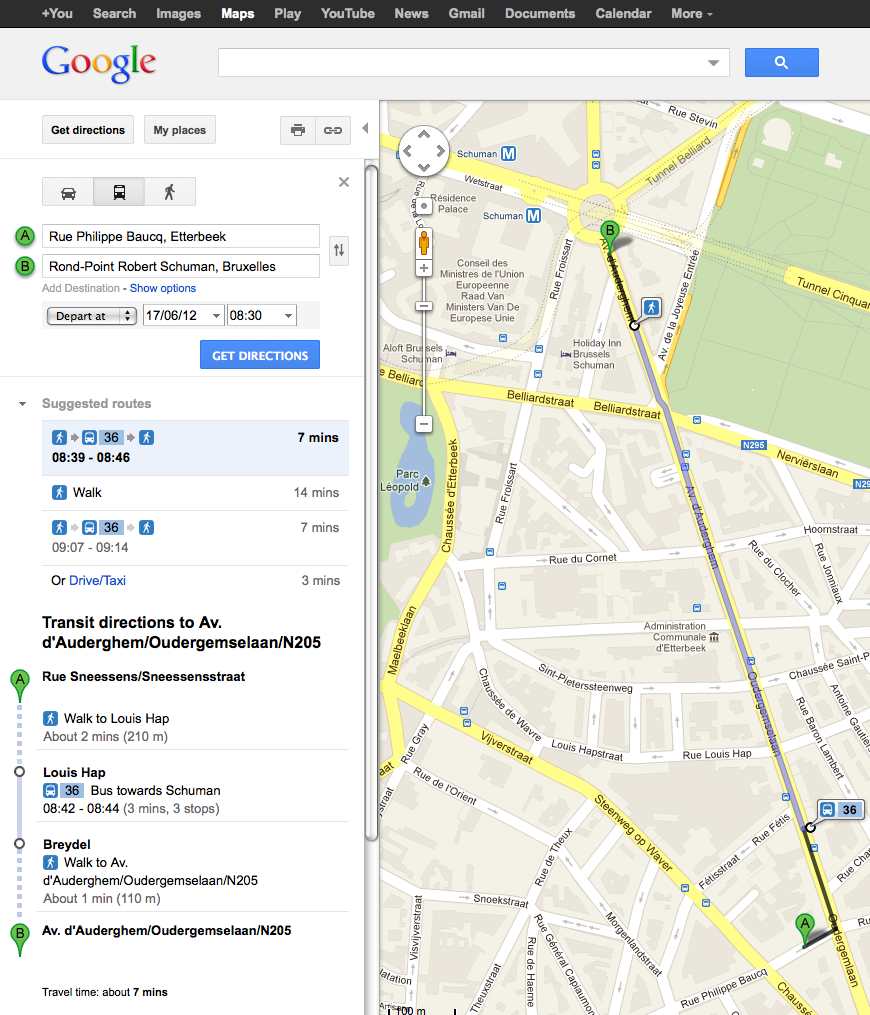Screen dimensions: 870x1015
Task: Open the link-sharing chain icon
Action: 333,130
